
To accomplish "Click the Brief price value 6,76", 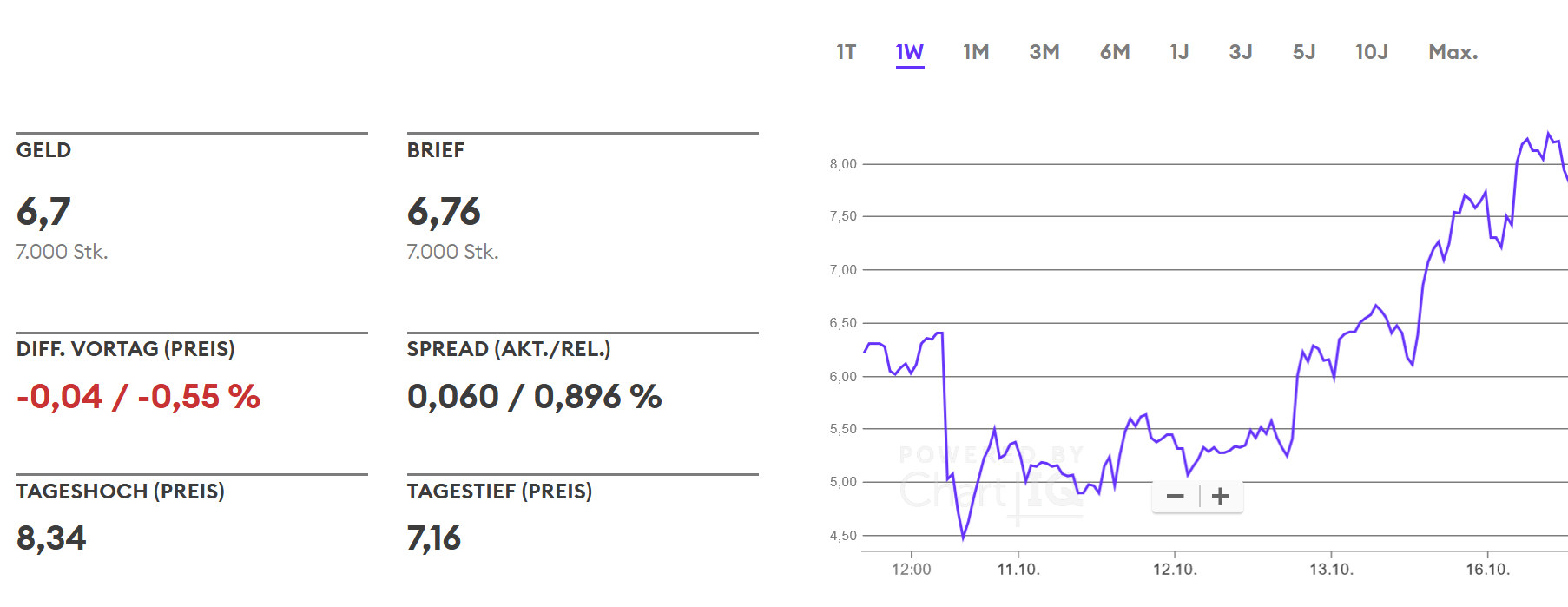I will (x=444, y=212).
